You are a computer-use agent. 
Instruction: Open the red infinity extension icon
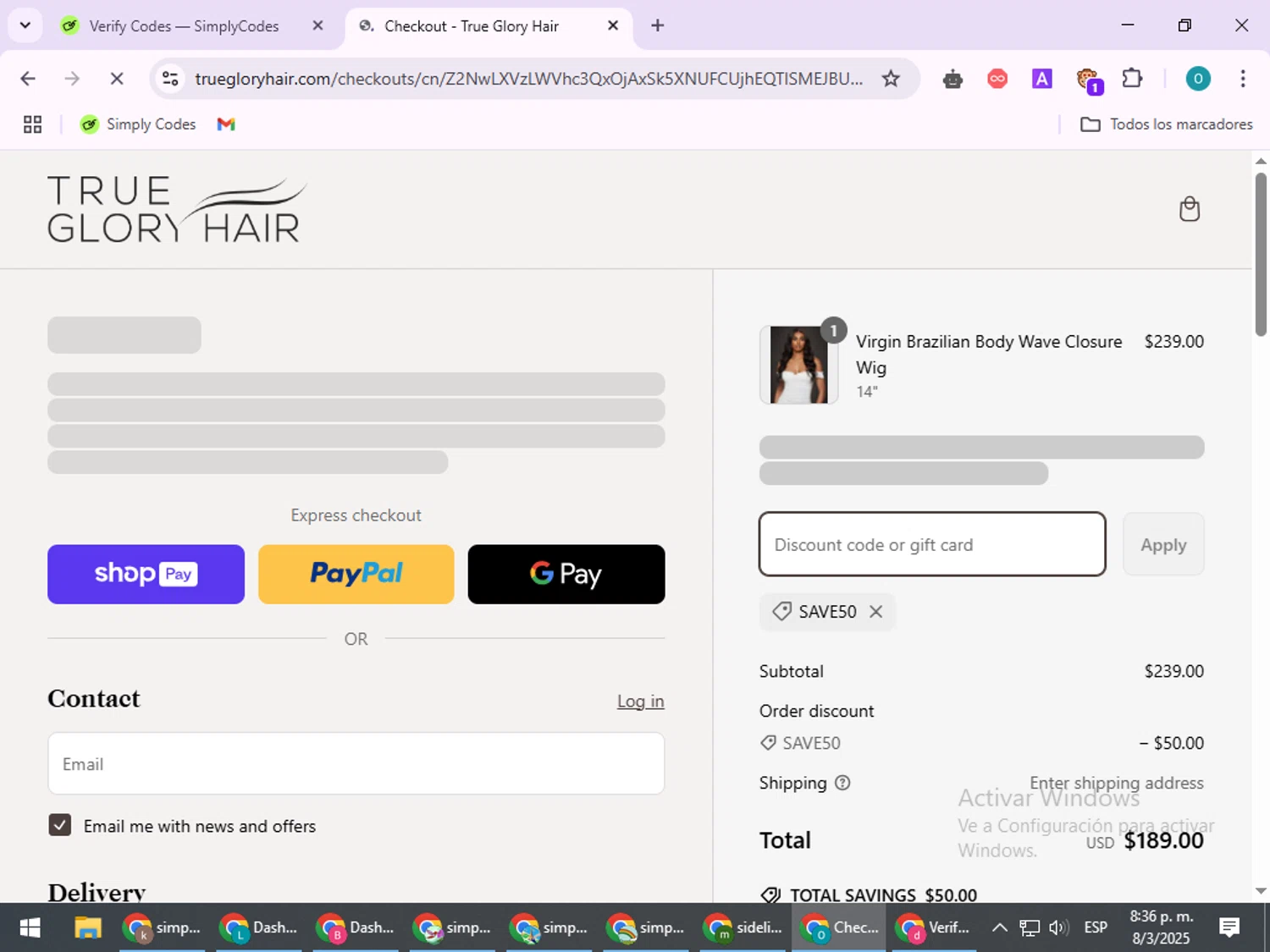pos(997,79)
